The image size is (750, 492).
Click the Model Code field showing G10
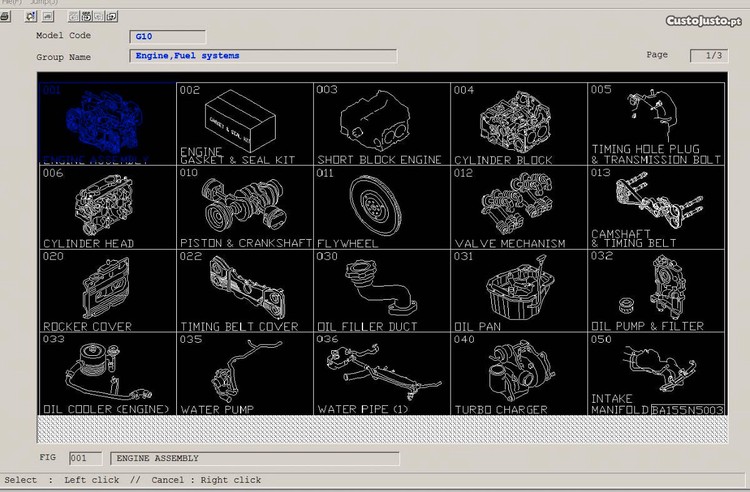click(x=167, y=37)
